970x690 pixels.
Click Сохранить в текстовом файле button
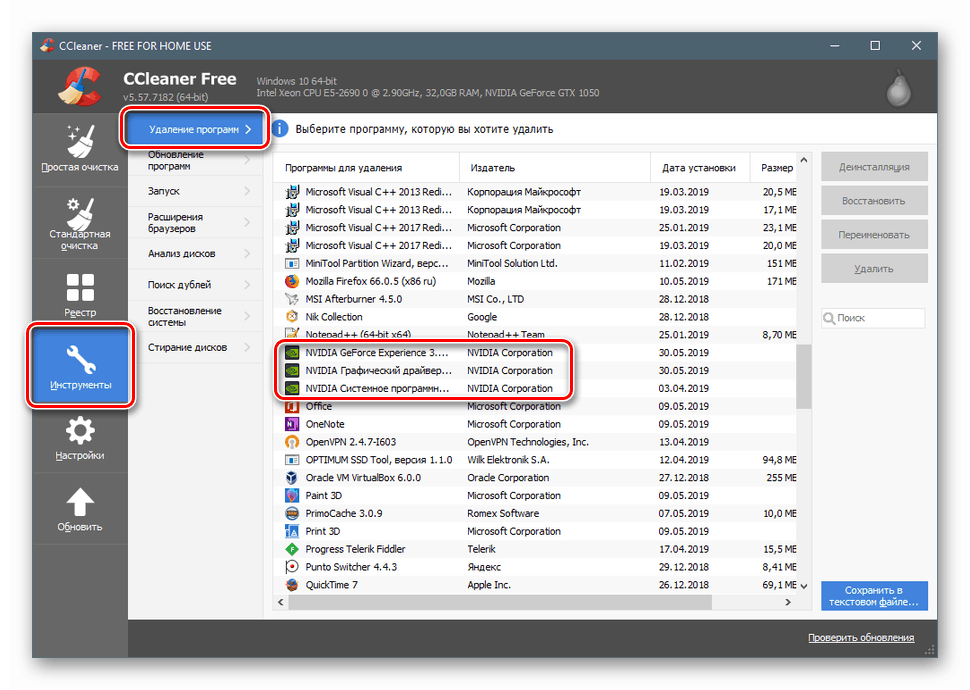coord(872,594)
